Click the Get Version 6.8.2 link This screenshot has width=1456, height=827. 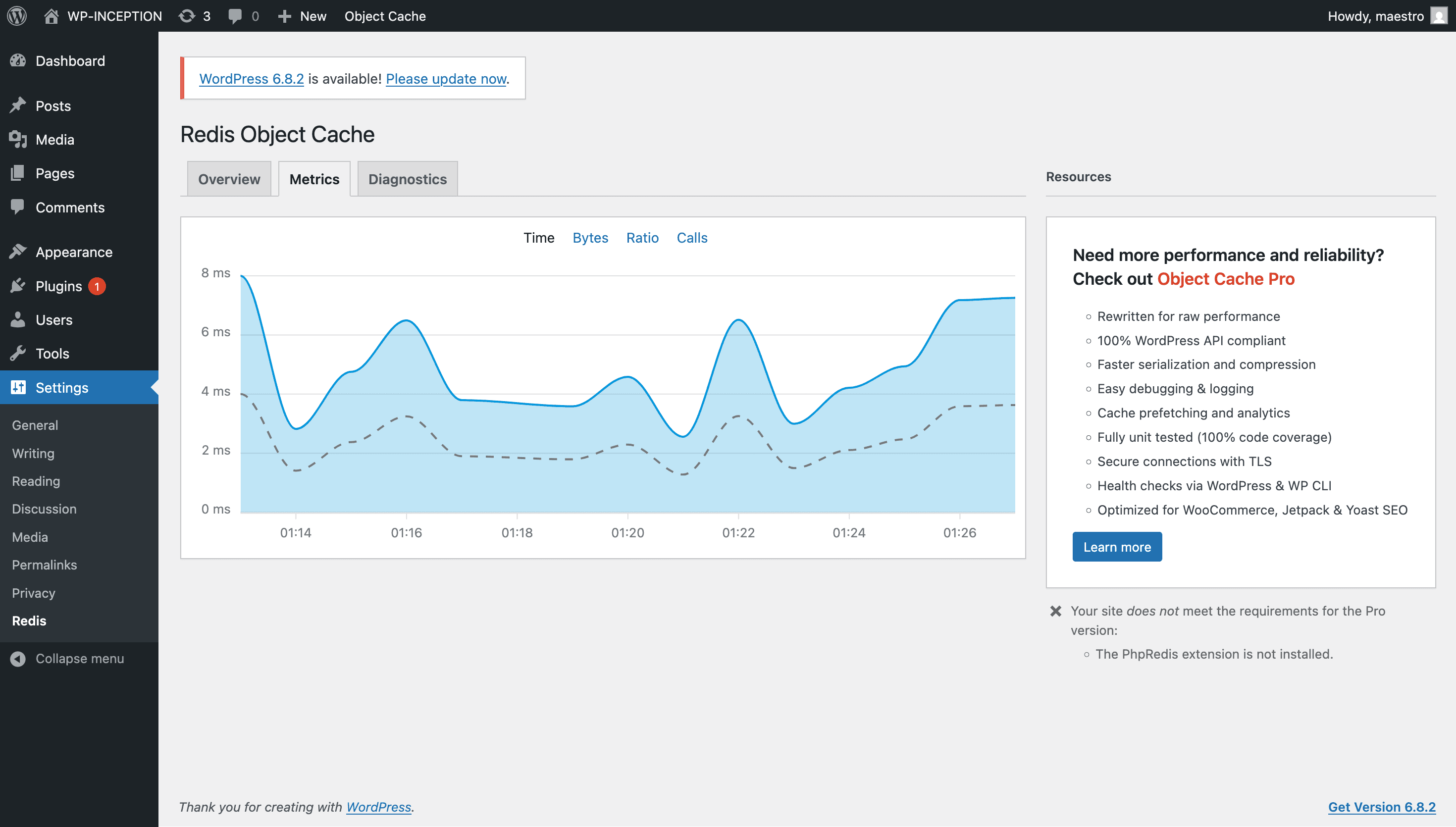(1382, 807)
